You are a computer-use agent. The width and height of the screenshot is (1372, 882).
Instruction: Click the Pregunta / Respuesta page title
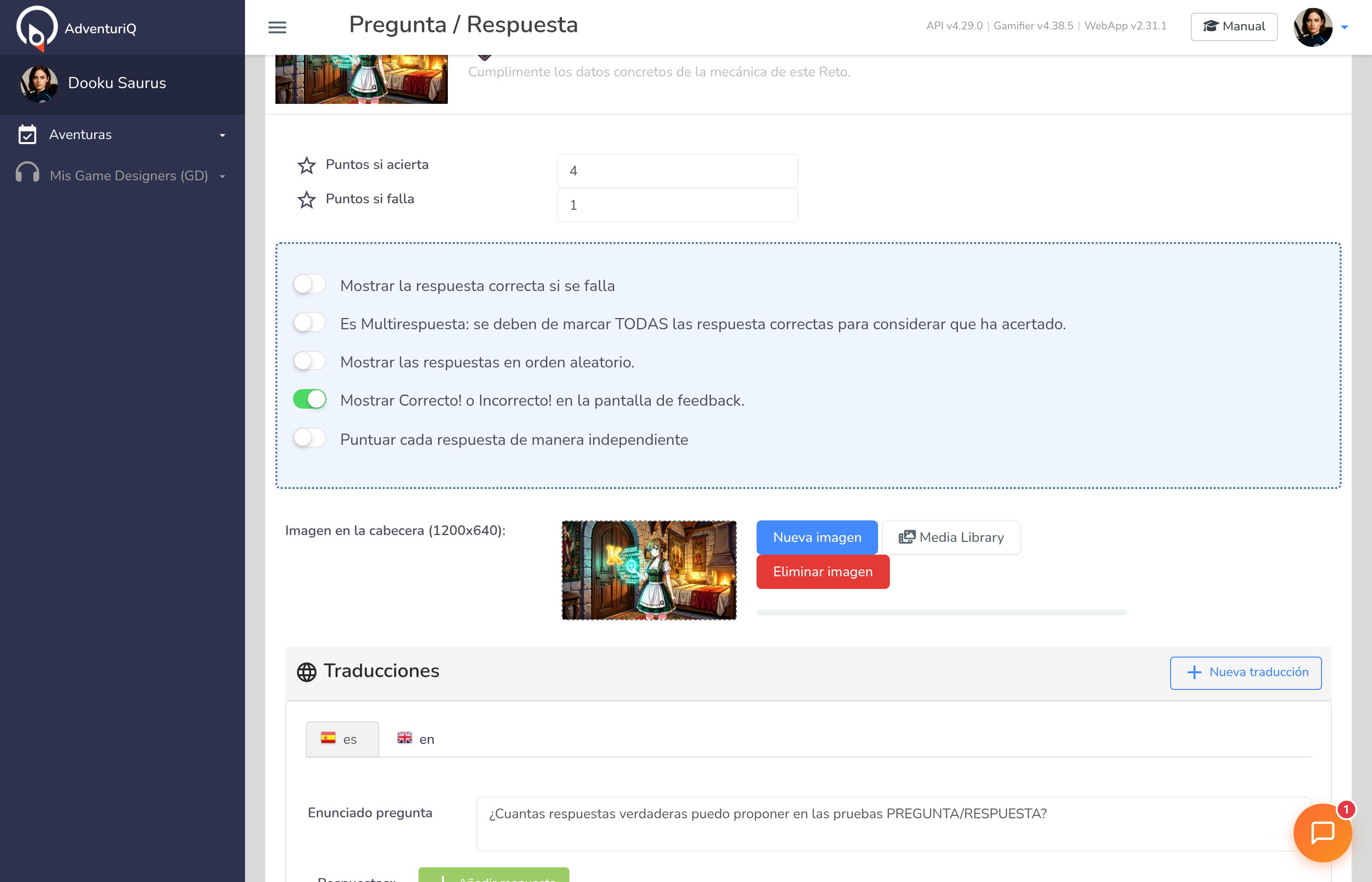pyautogui.click(x=463, y=24)
